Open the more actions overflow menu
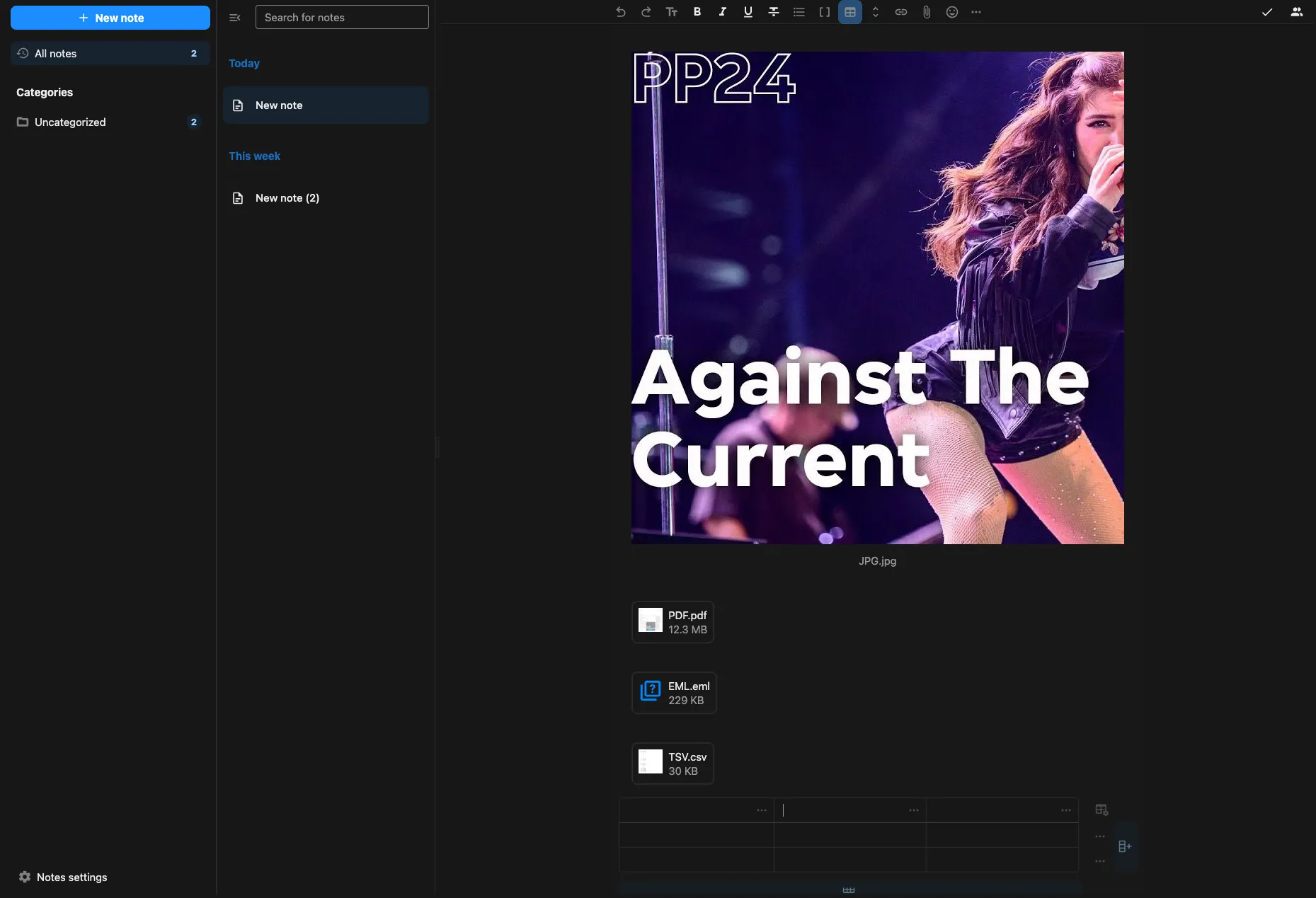Viewport: 1316px width, 898px height. pos(977,12)
